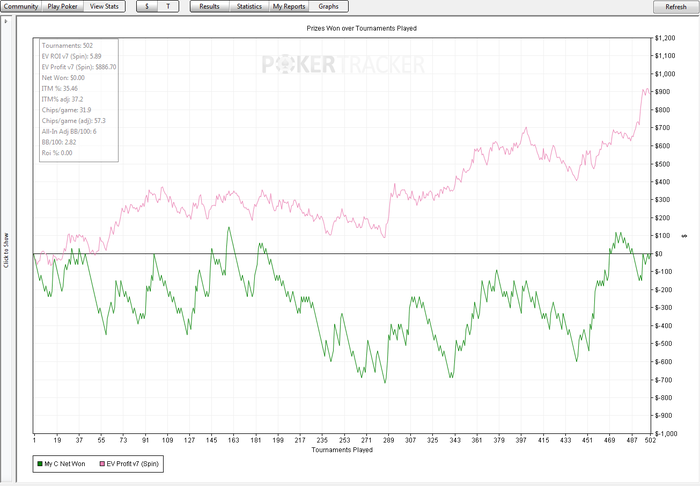Select the Graphs tab

click(x=329, y=6)
